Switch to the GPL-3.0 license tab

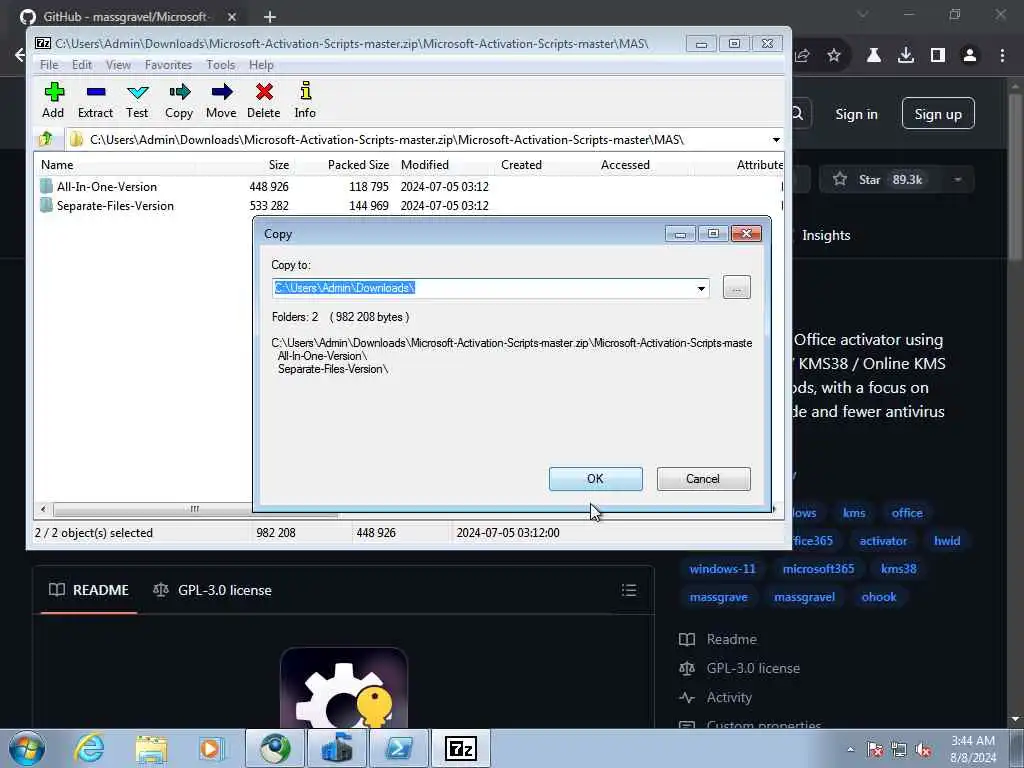(x=212, y=590)
